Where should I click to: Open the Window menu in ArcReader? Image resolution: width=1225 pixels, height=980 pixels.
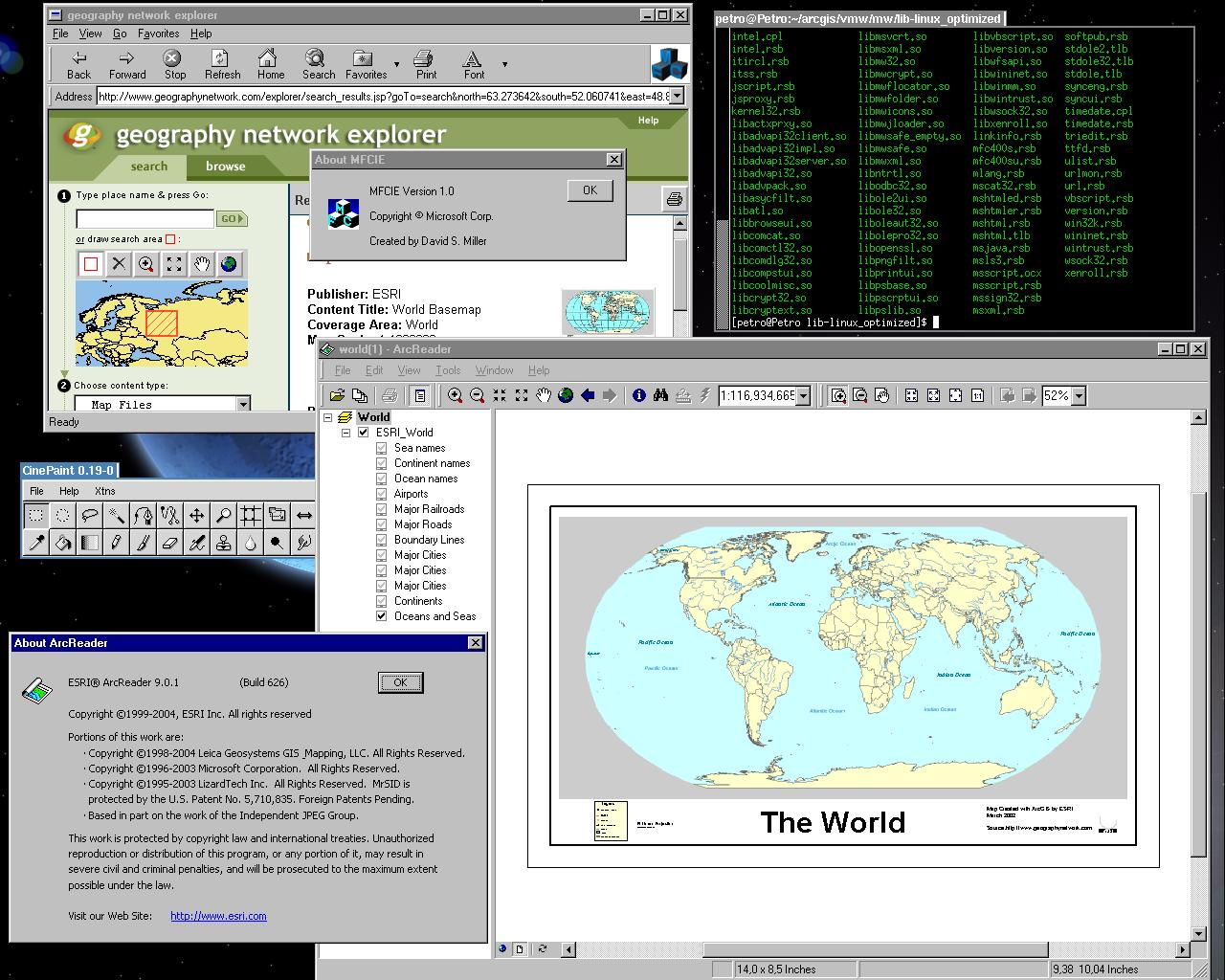tap(494, 370)
